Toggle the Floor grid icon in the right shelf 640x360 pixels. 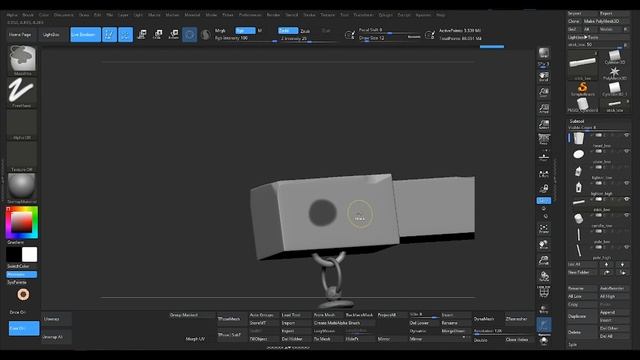544,156
